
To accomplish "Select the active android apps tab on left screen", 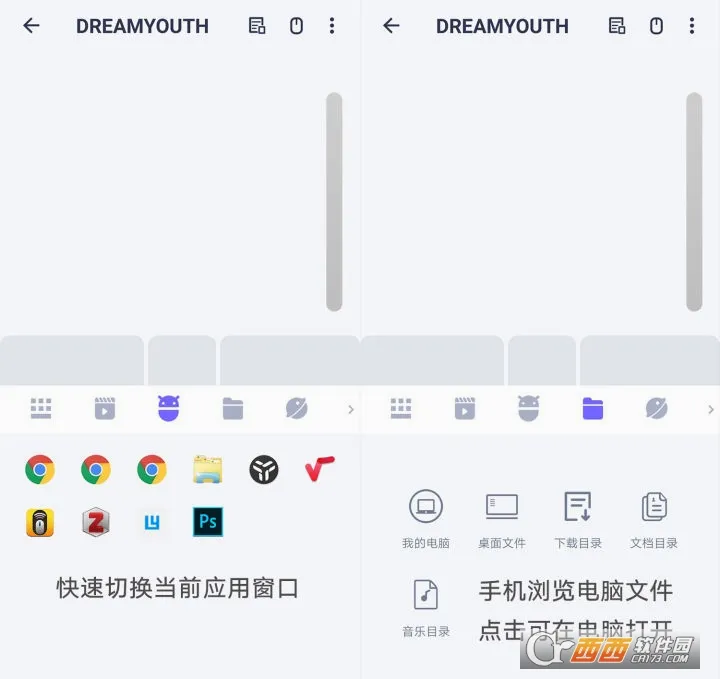I will point(169,408).
